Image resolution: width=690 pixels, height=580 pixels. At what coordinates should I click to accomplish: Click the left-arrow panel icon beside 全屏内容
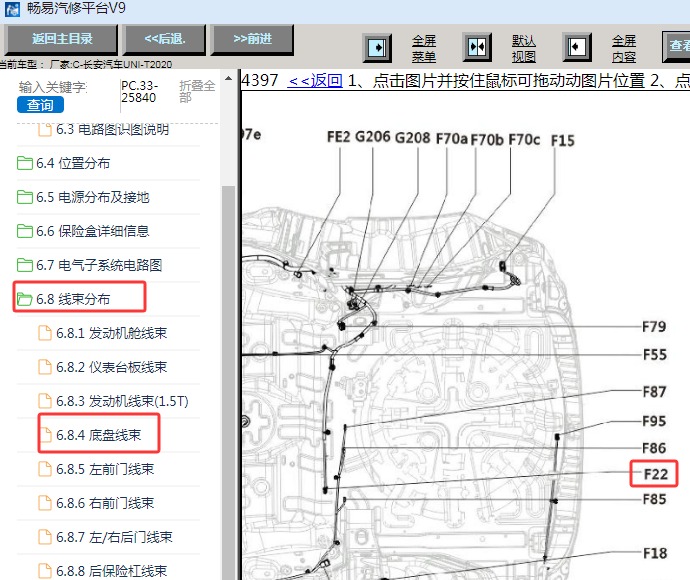point(577,47)
